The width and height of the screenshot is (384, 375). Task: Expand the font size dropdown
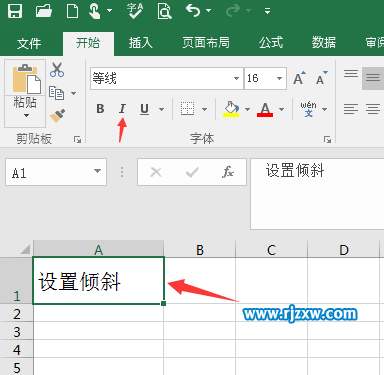[279, 79]
